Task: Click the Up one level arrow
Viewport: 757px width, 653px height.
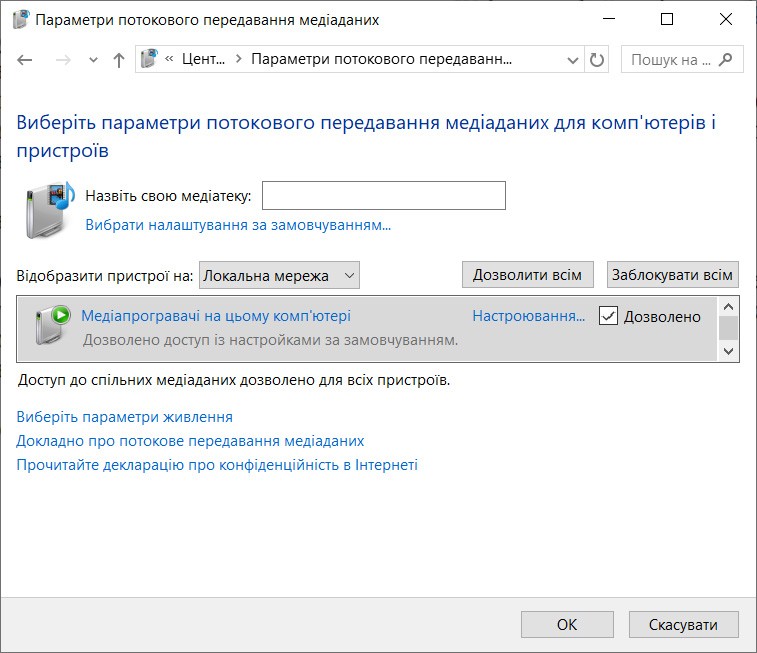Action: tap(119, 60)
